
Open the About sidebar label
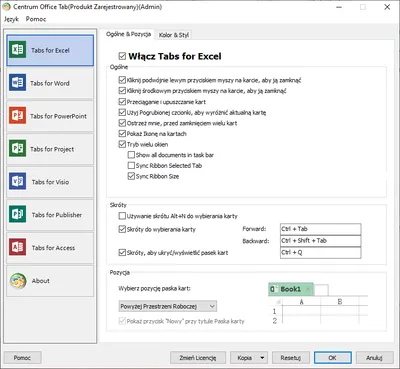click(x=41, y=281)
